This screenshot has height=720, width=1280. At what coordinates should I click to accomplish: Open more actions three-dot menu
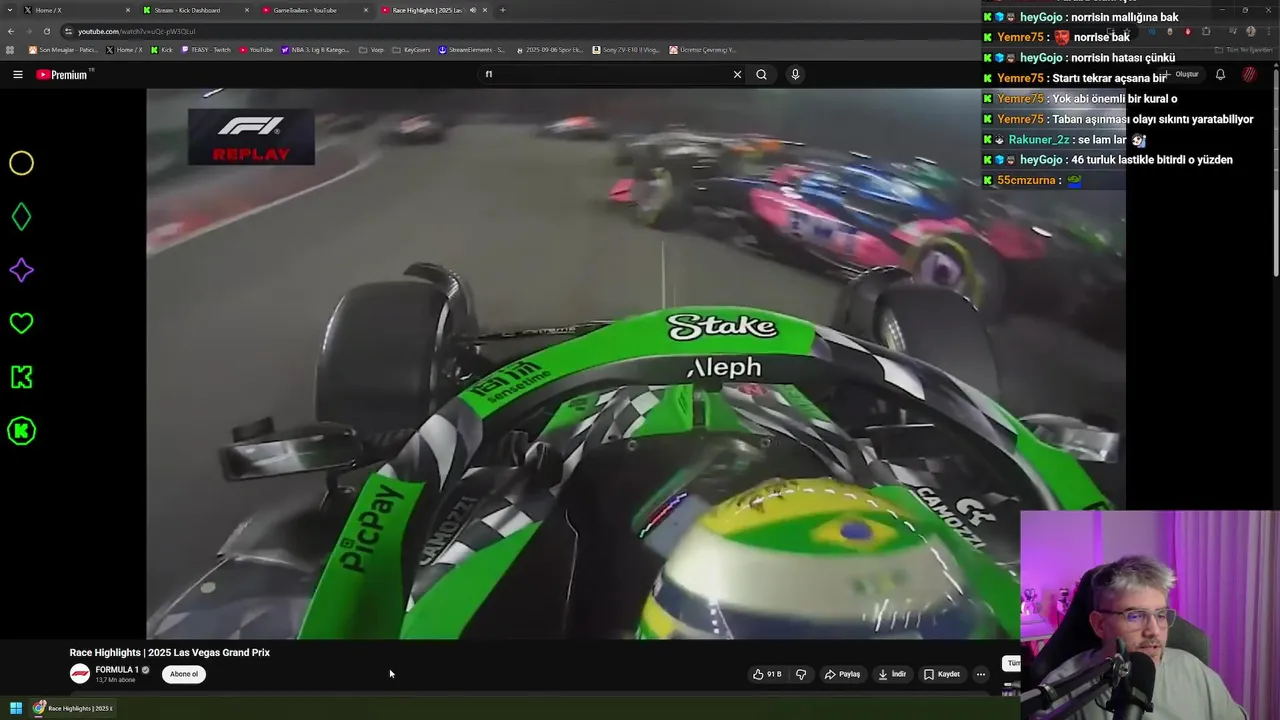click(x=981, y=674)
